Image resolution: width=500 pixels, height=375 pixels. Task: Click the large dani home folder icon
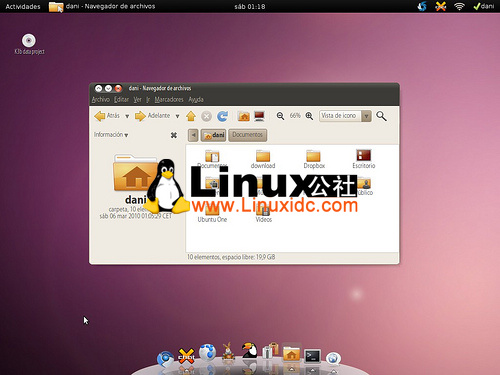135,172
